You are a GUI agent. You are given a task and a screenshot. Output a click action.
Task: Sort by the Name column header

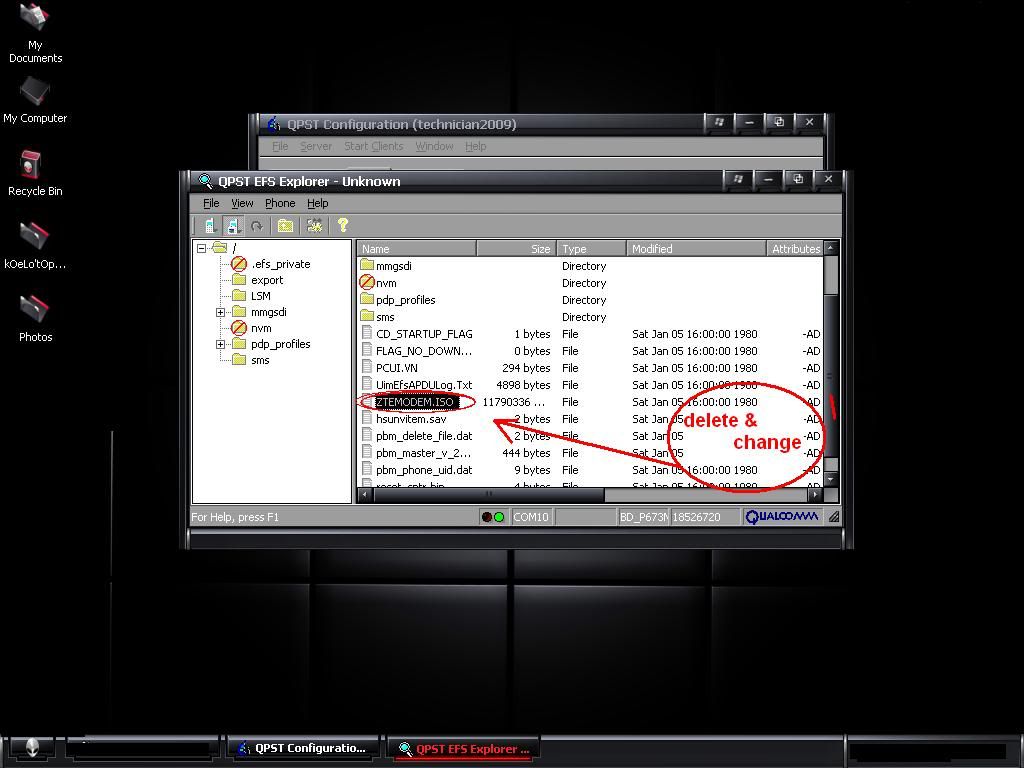click(417, 249)
